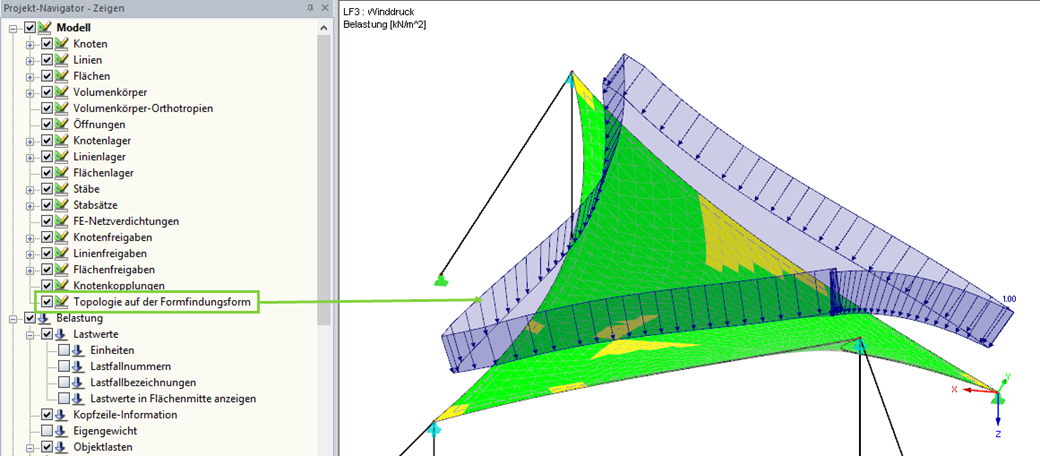Select the Volumenkörper-Orthotropien tree row
Screen dimensions: 1040x456
[143, 109]
